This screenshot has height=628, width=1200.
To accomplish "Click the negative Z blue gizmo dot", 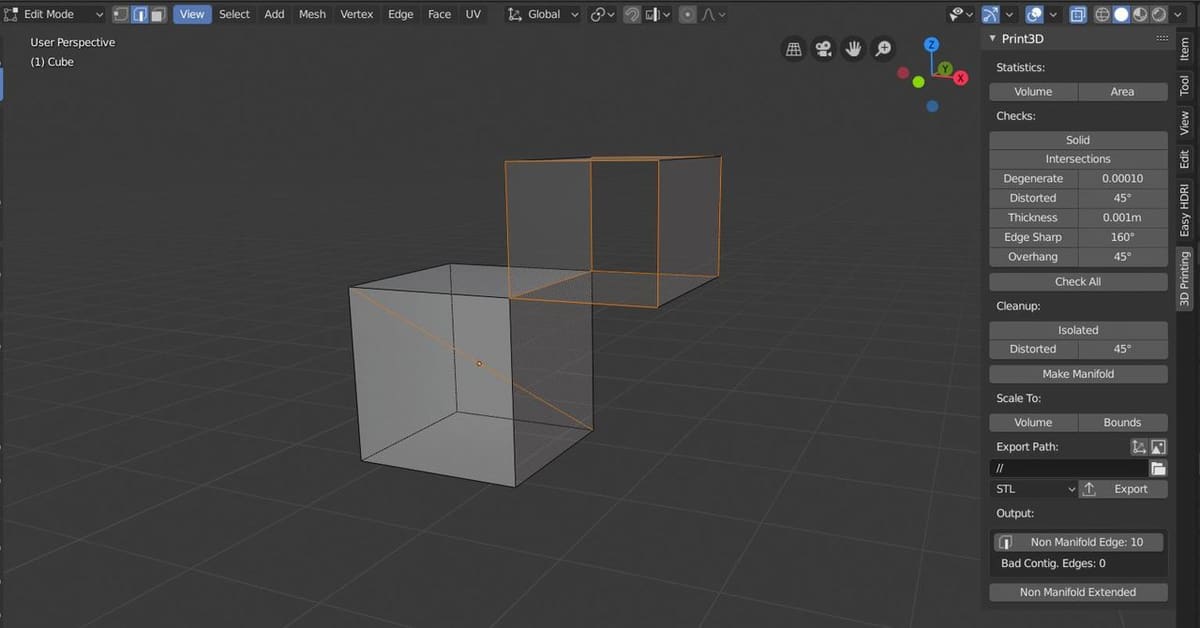I will 932,106.
